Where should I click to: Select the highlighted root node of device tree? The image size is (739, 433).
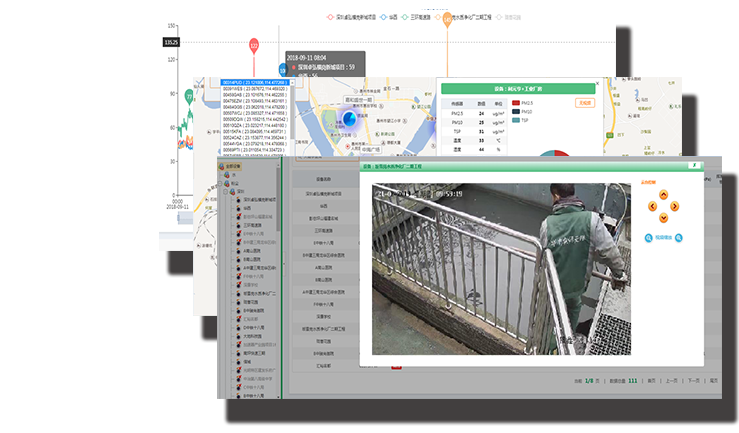click(x=230, y=166)
